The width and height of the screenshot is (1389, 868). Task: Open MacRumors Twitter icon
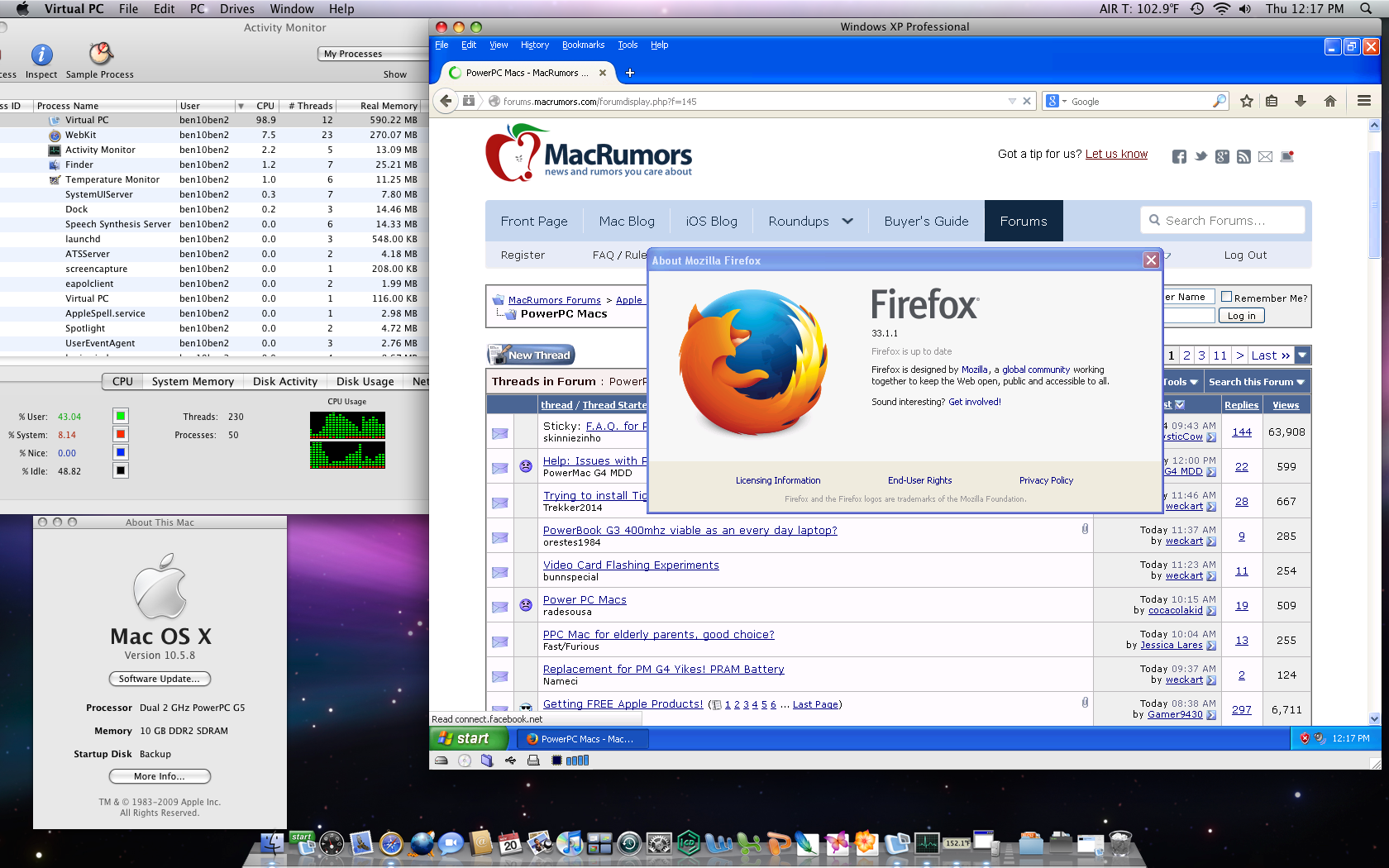click(x=1200, y=156)
